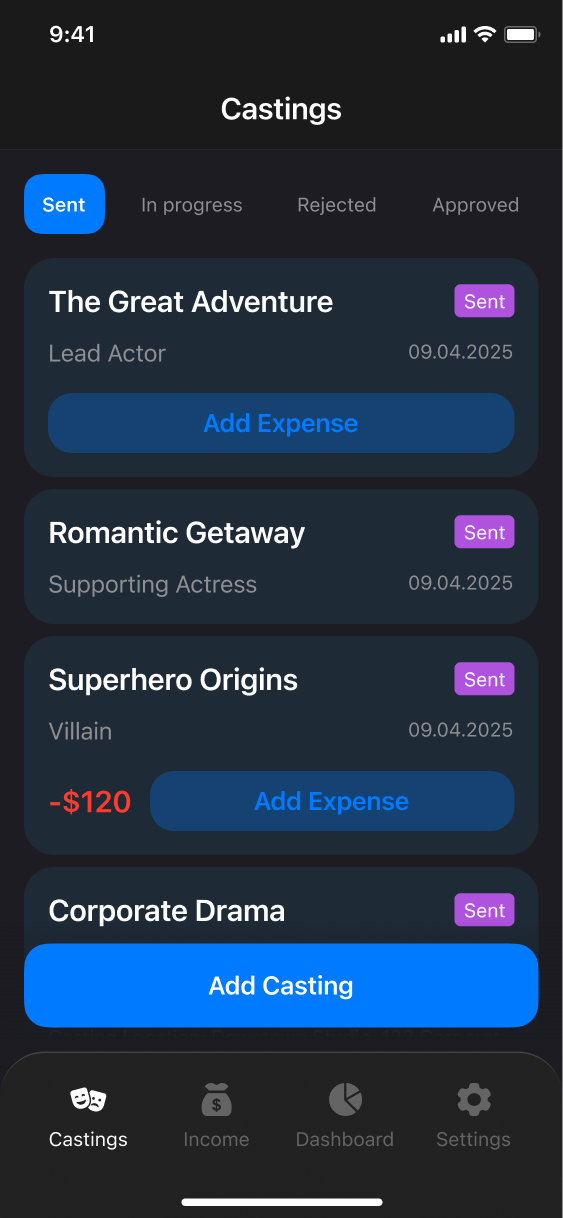This screenshot has width=563, height=1218.
Task: Tap the Sent badge on Superhero Origins
Action: (x=485, y=680)
